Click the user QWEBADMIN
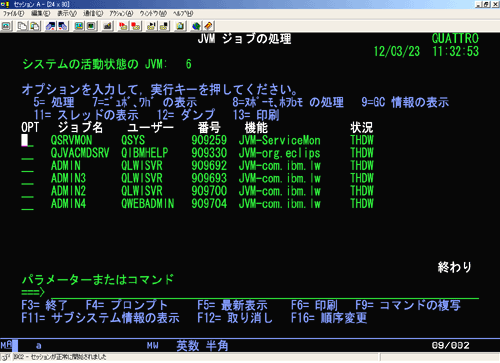This screenshot has width=500, height=363. [x=148, y=204]
